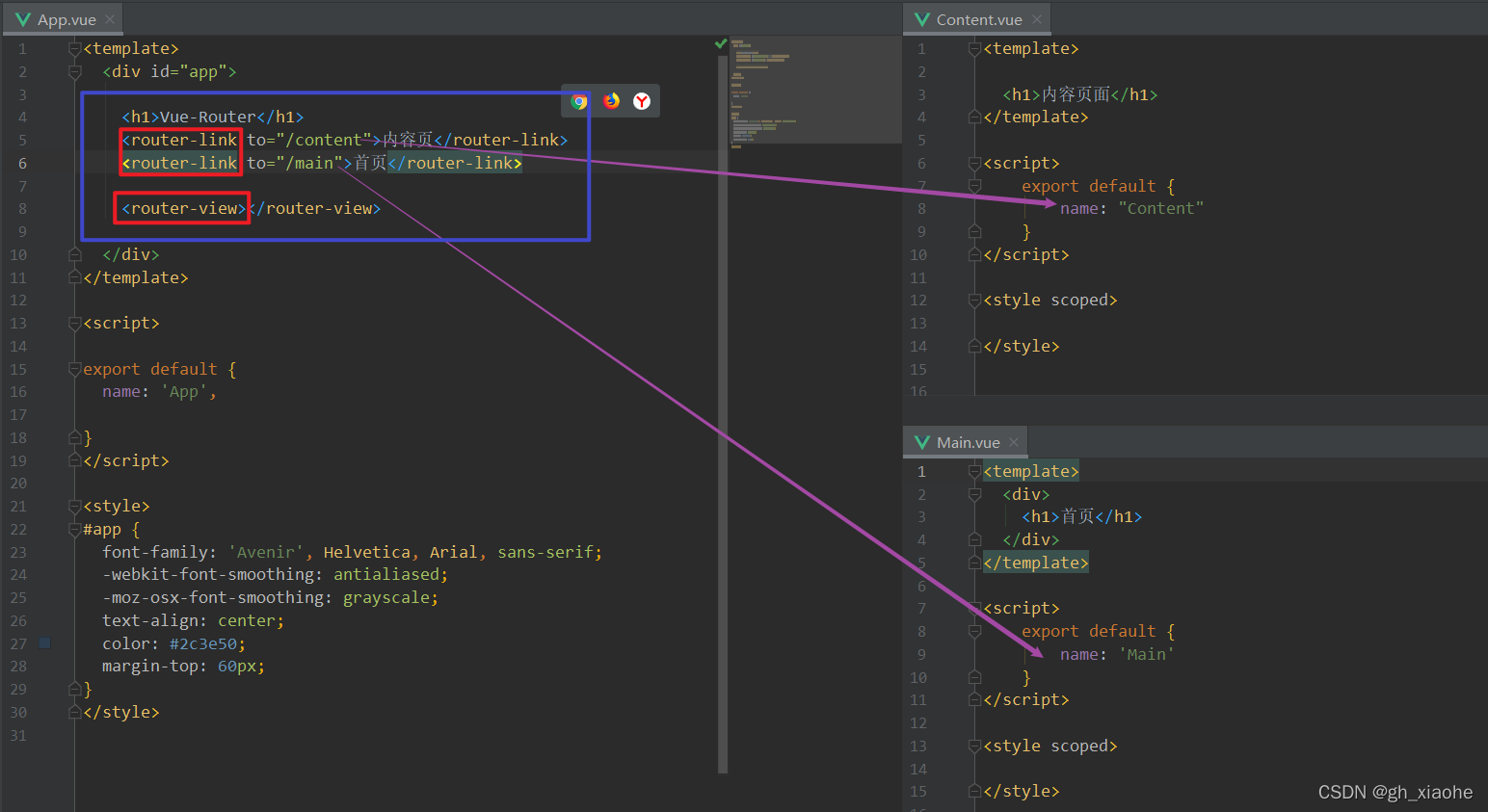Click export default in Main.vue
Viewport: 1488px width, 812px height.
(x=1088, y=631)
